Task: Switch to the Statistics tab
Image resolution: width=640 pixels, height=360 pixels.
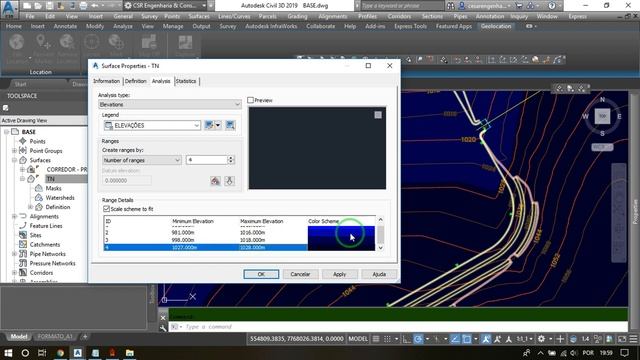Action: click(x=186, y=81)
